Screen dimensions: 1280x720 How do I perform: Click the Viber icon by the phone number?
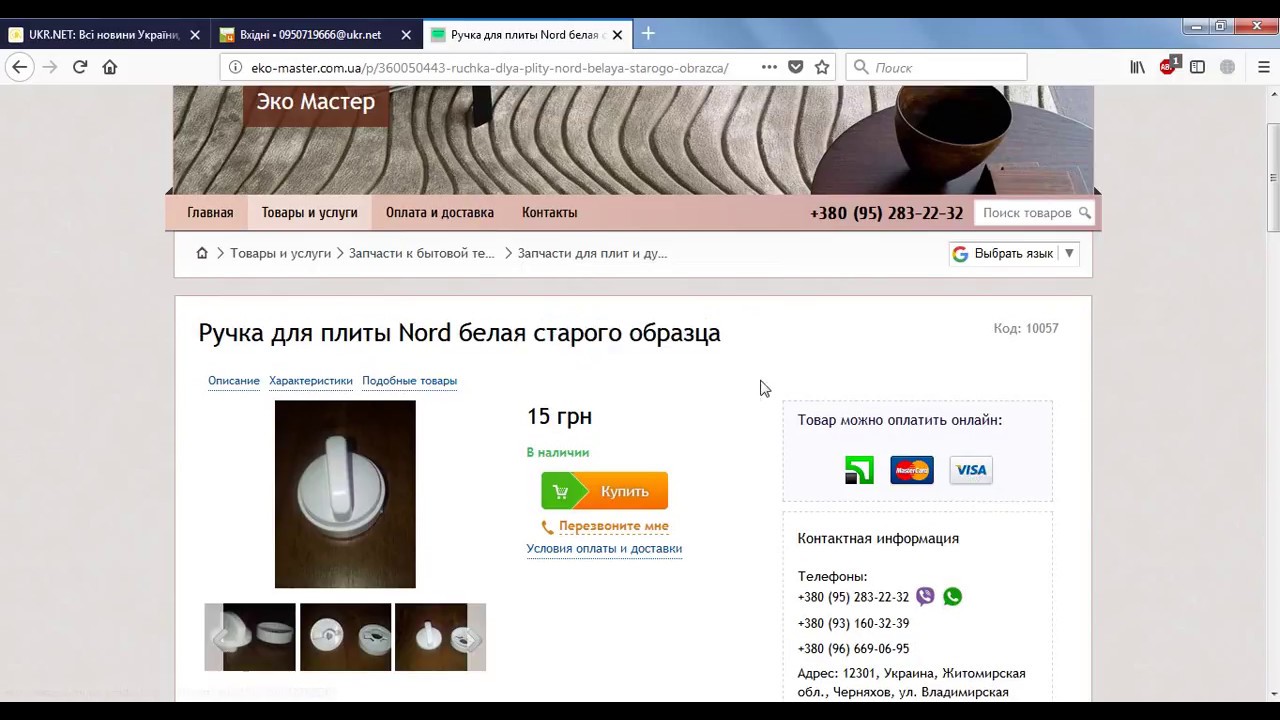925,596
